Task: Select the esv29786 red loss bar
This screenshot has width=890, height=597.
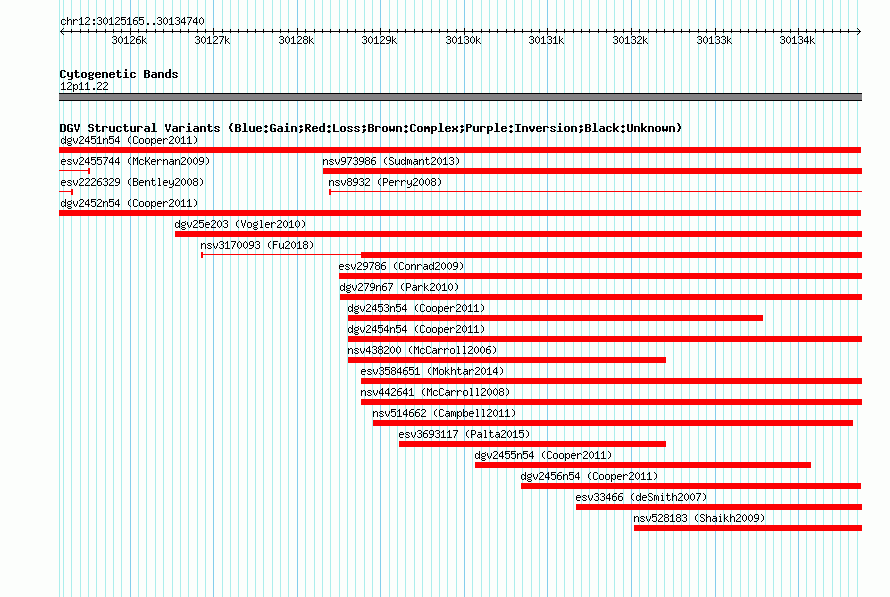Action: [601, 276]
